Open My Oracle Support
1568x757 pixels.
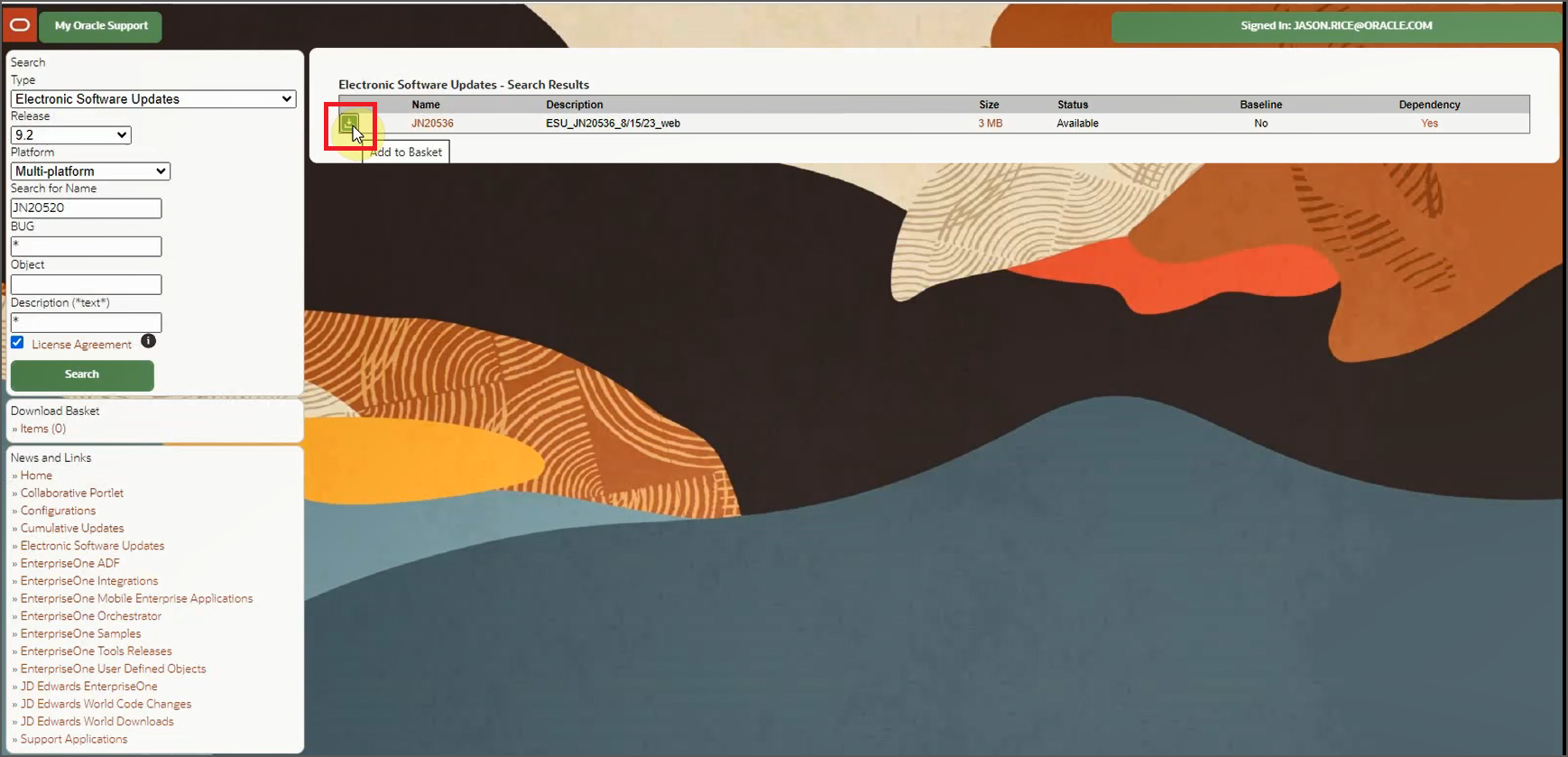(x=101, y=26)
